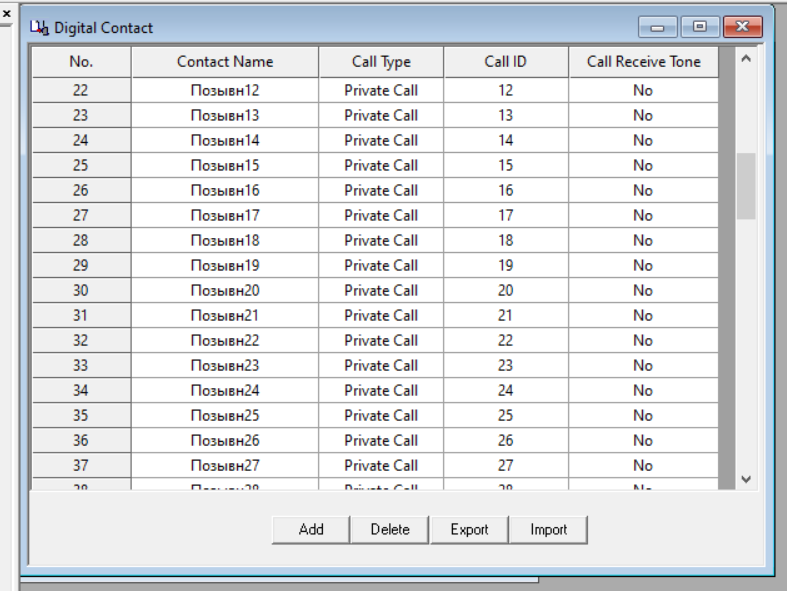Click Call ID cell 15
The height and width of the screenshot is (591, 787).
(x=505, y=165)
